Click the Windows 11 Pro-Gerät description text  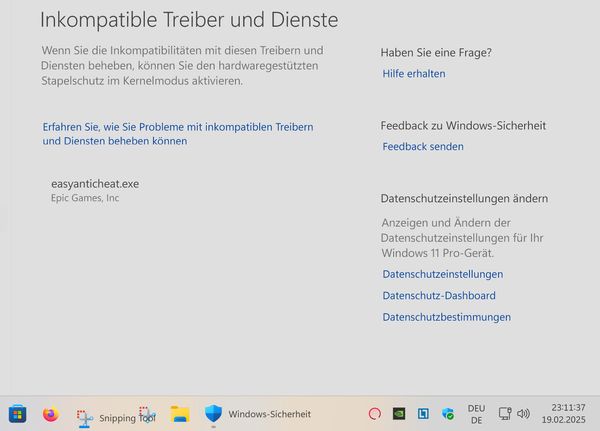462,238
